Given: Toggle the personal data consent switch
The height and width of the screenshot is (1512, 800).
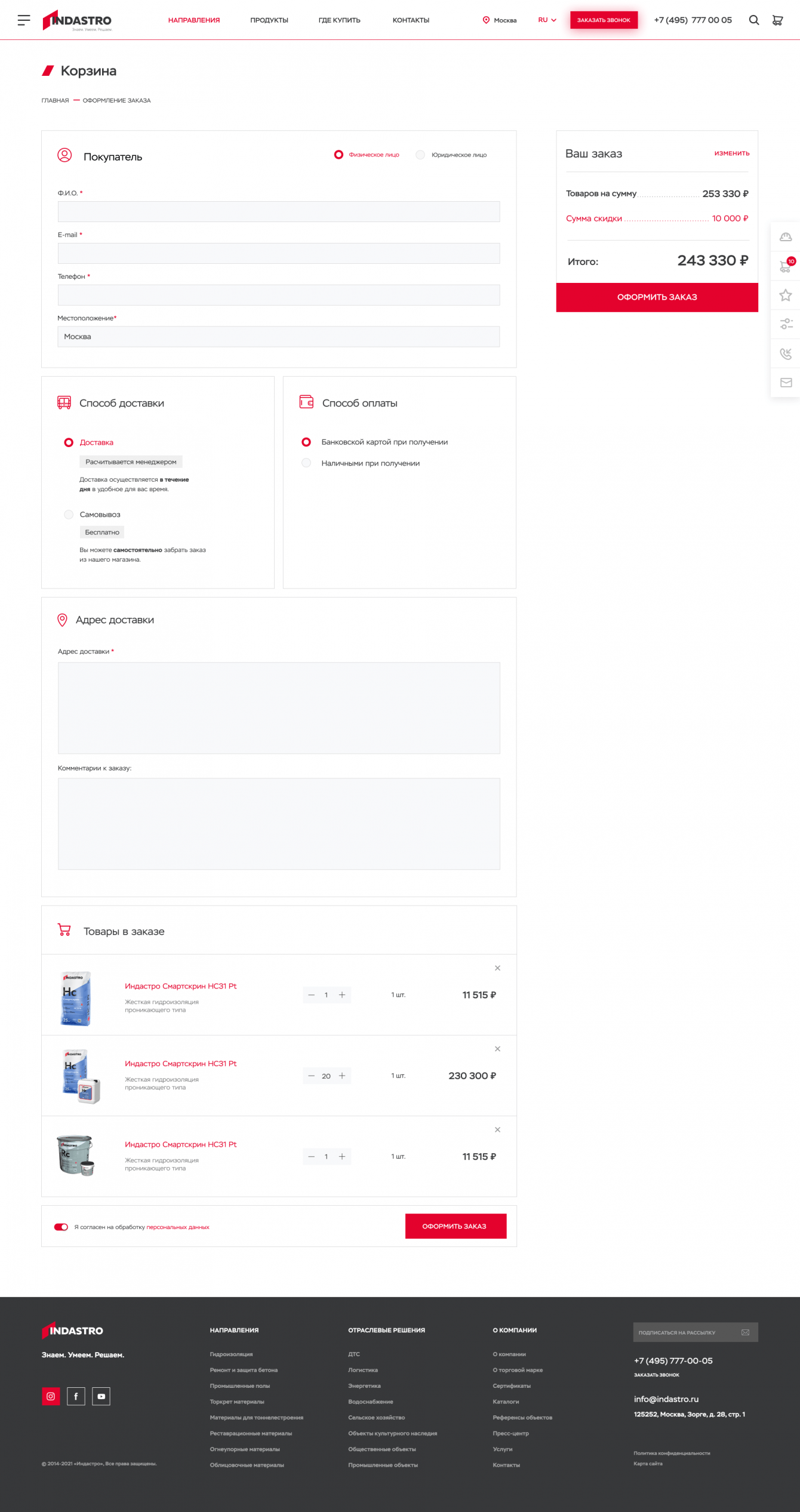Looking at the screenshot, I should 61,1227.
